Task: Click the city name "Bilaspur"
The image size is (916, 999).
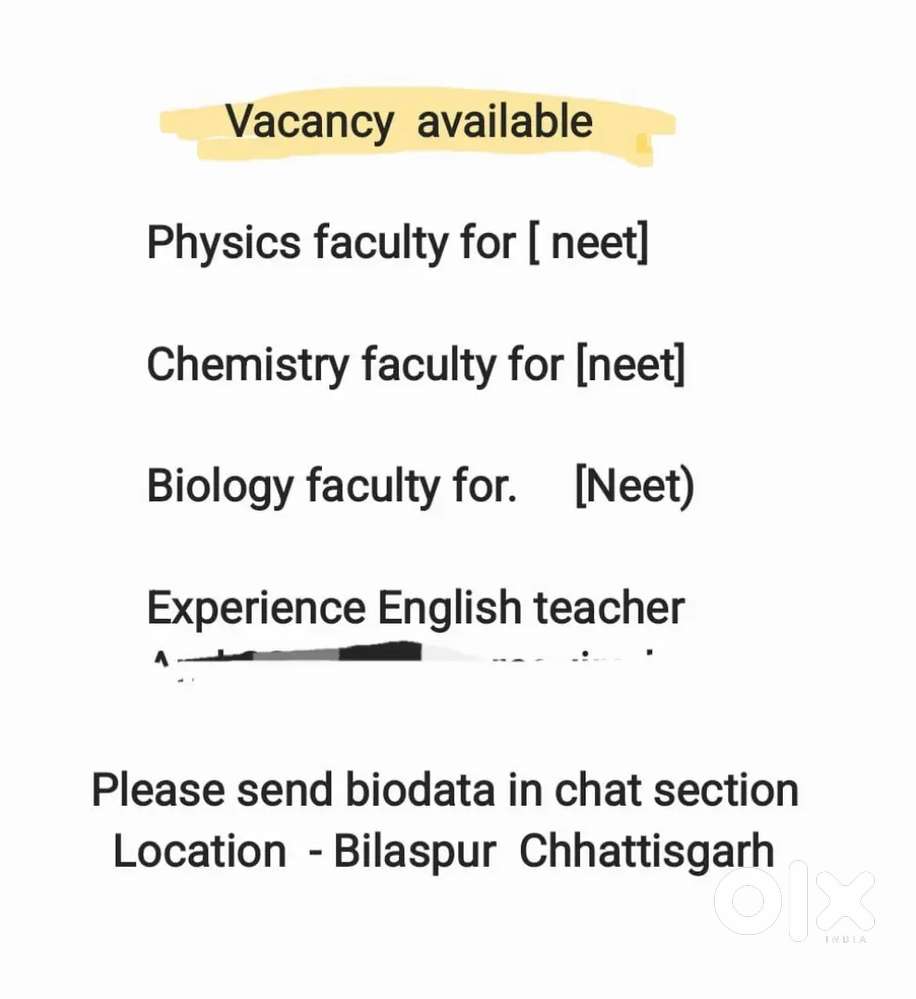Action: coord(415,851)
